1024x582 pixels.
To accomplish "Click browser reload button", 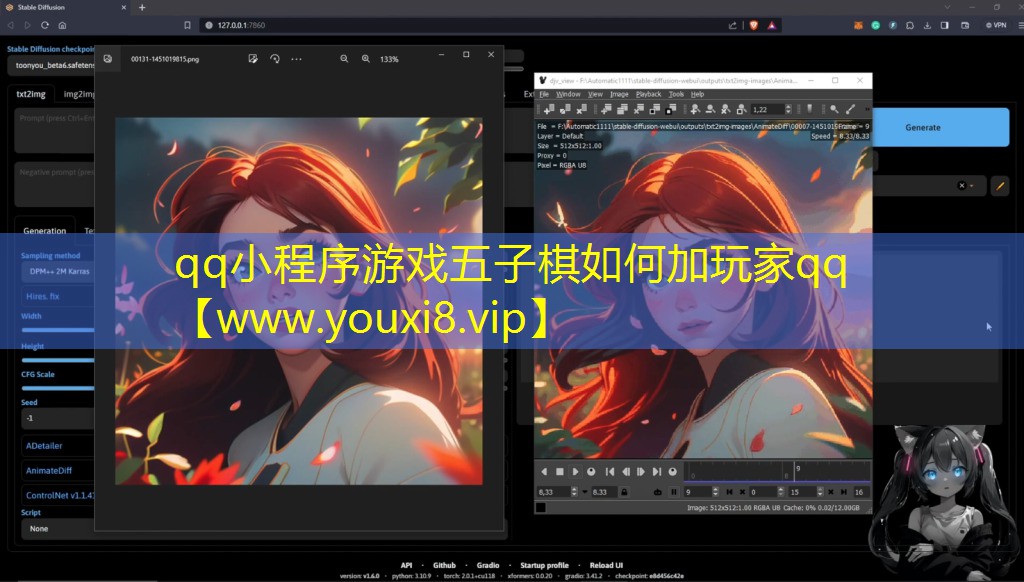I will pyautogui.click(x=44, y=25).
